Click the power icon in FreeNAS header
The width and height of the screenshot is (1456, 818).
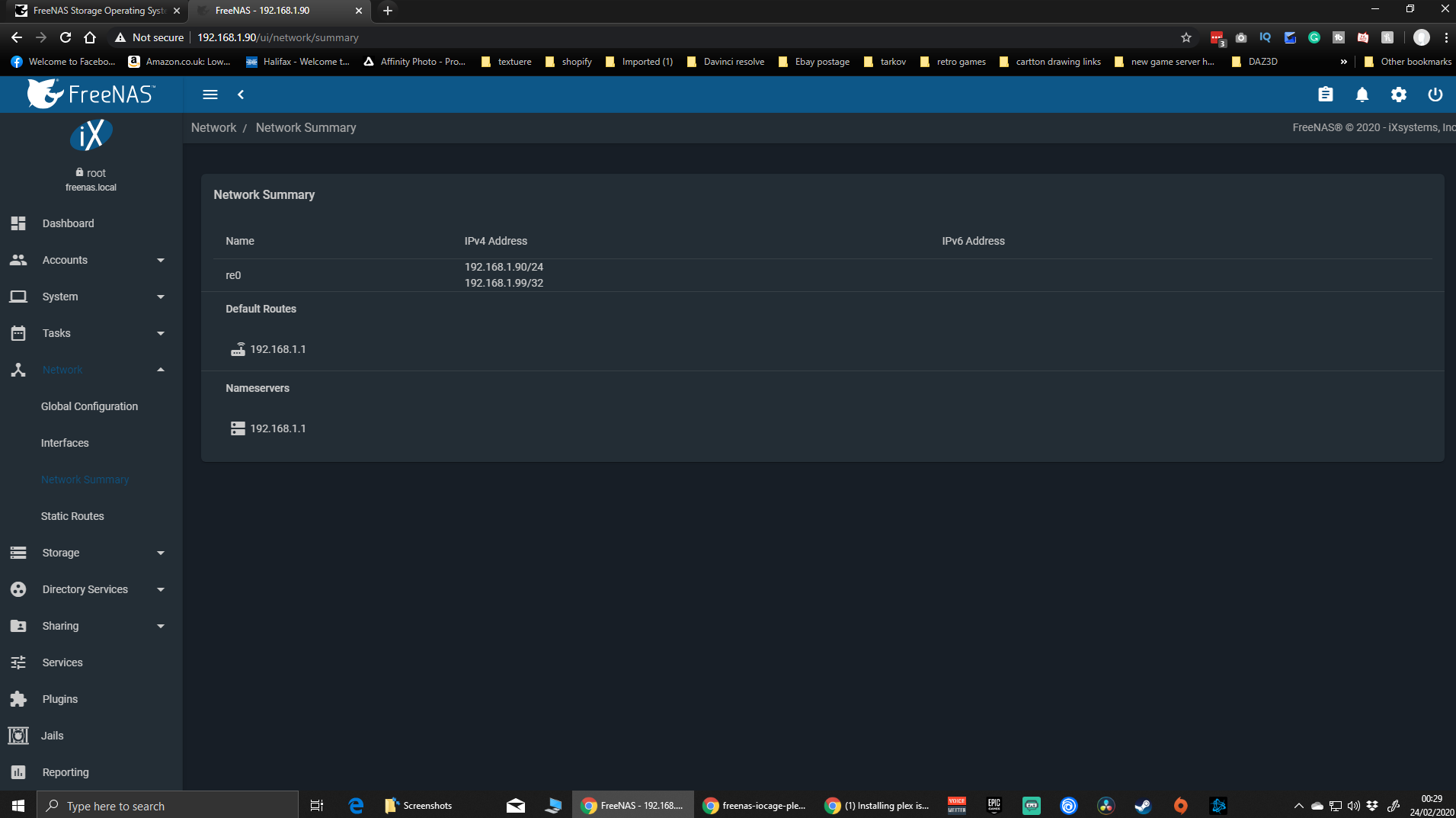point(1435,95)
